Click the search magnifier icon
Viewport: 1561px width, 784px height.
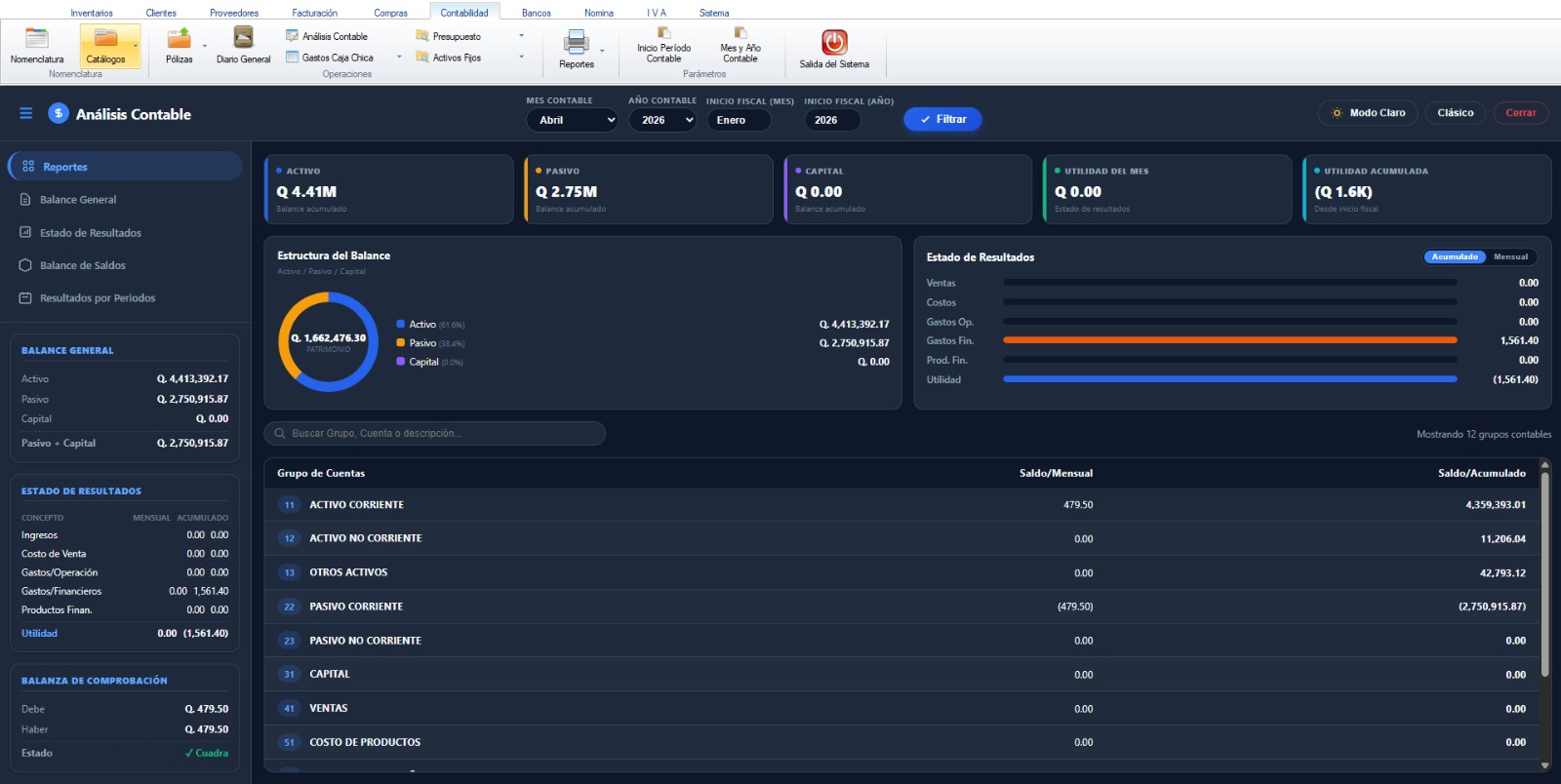(280, 434)
